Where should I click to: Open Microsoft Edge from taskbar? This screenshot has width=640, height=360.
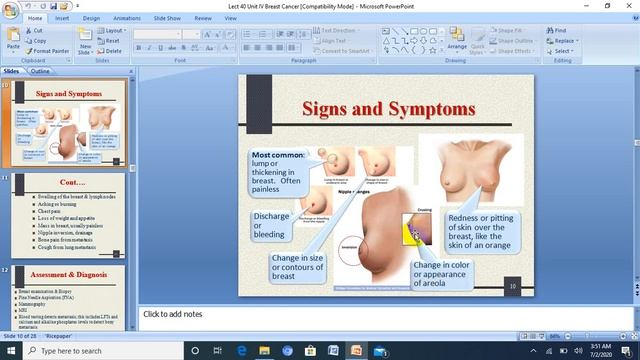[x=242, y=351]
